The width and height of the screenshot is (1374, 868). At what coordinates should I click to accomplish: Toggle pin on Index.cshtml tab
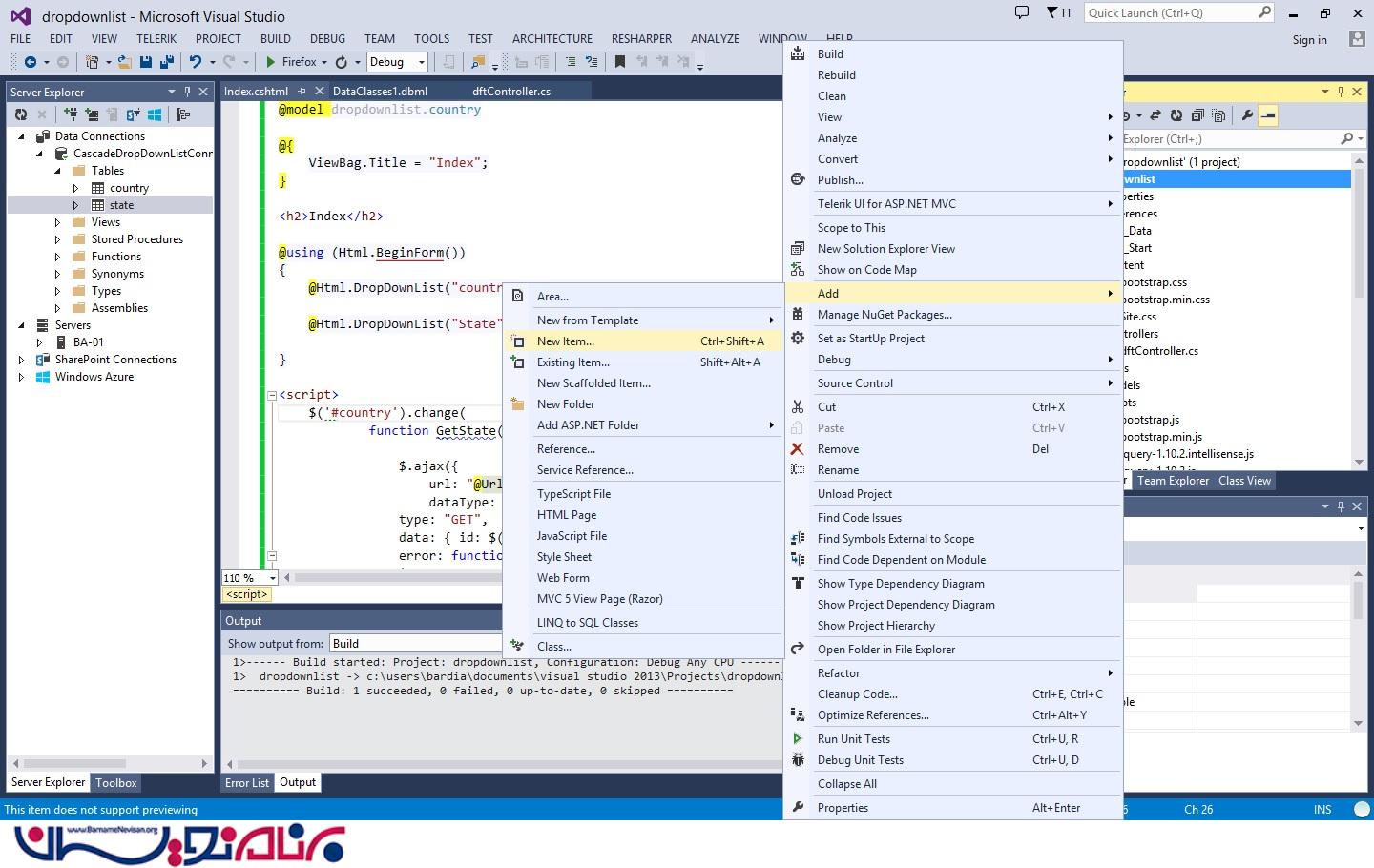tap(302, 92)
